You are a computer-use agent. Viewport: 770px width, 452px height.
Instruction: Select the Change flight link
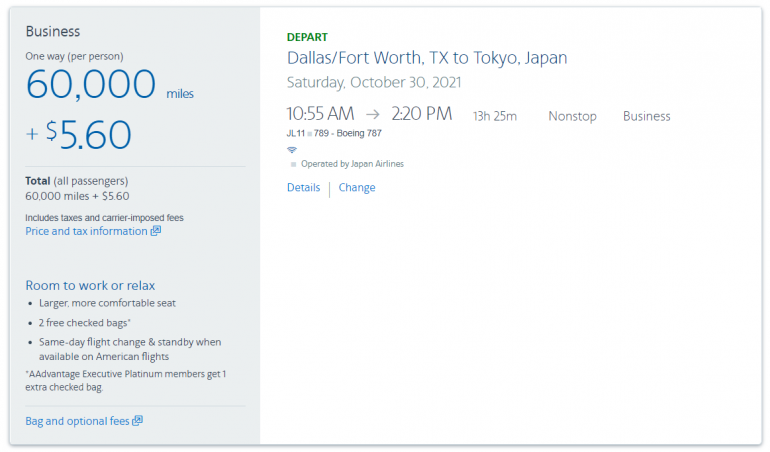click(x=357, y=188)
